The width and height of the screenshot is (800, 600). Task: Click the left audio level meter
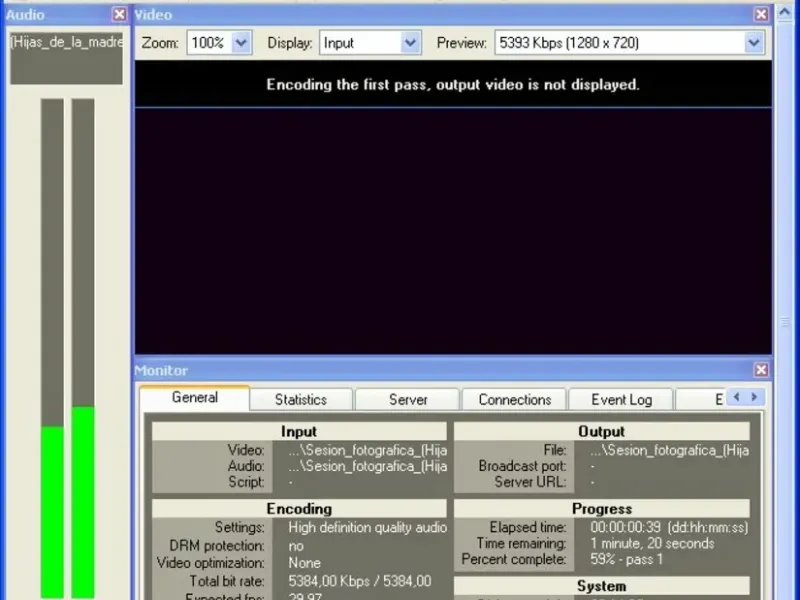tap(52, 348)
